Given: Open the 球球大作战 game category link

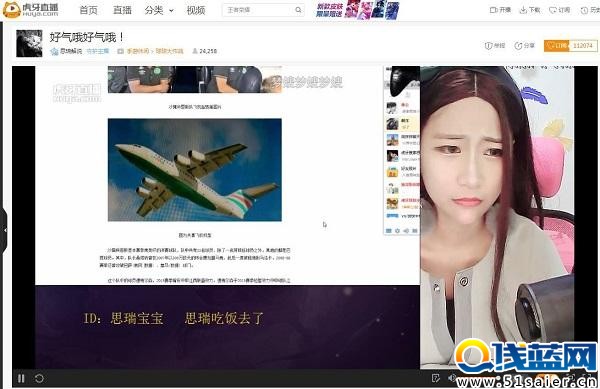Looking at the screenshot, I should point(169,51).
